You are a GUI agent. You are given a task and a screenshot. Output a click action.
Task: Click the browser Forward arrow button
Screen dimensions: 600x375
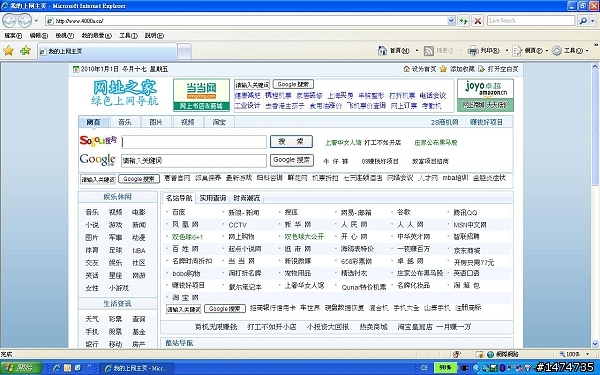click(x=24, y=20)
